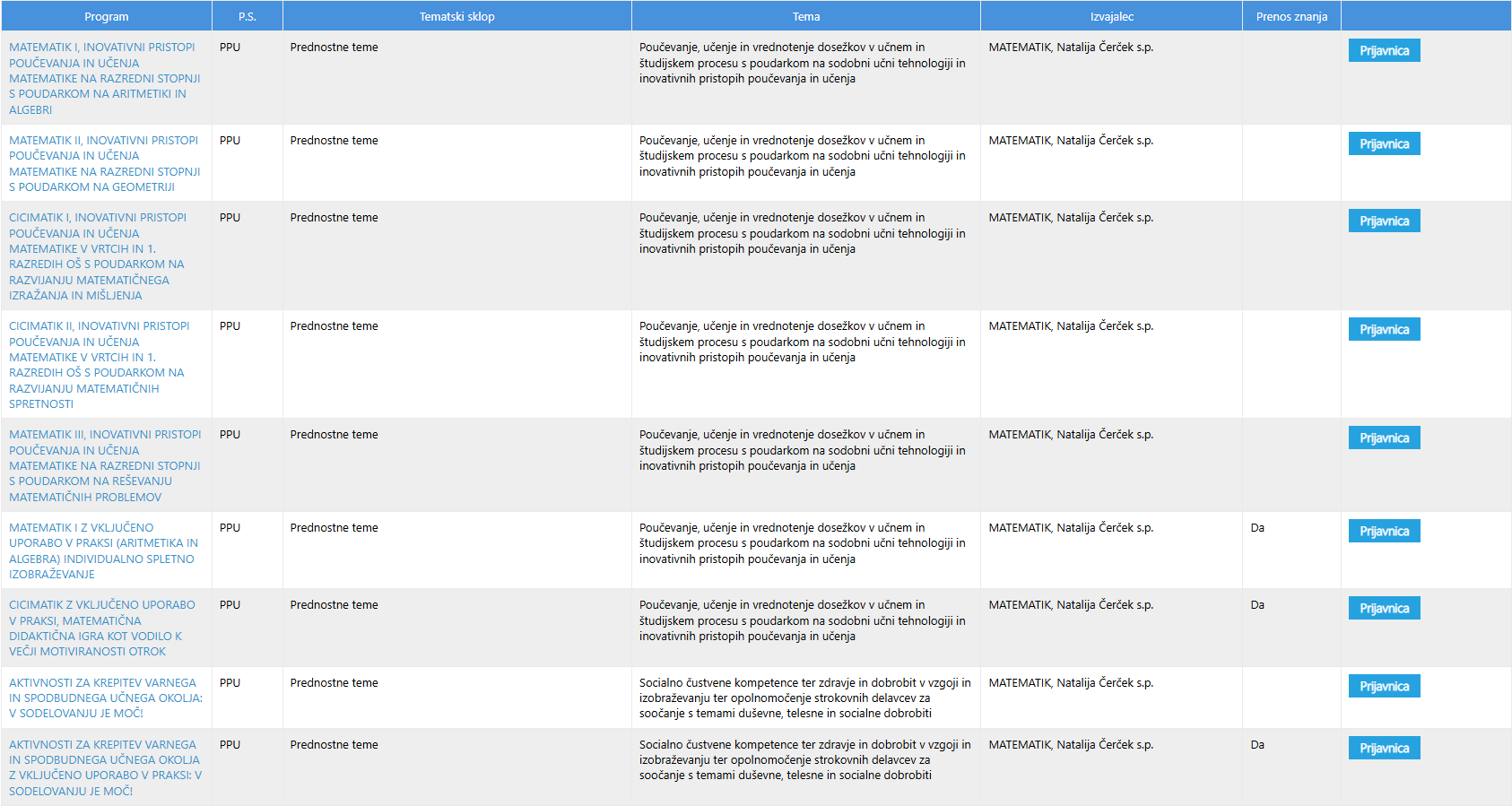Screen dimensions: 1512x806
Task: Open the MATEMATIK I Z VKLJUČENO UPORABO link
Action: click(x=104, y=550)
